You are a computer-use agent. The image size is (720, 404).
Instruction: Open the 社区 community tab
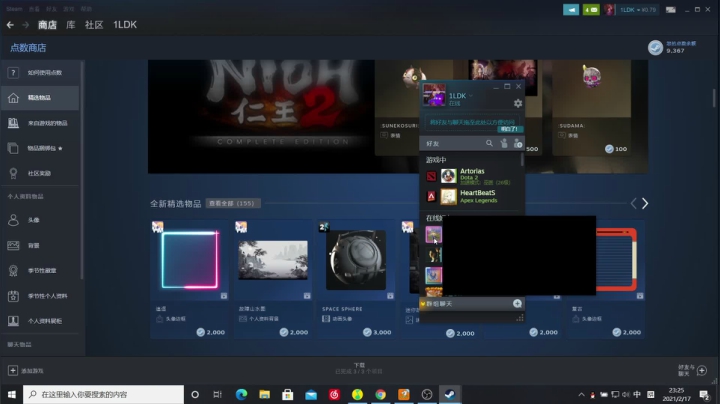tap(94, 25)
